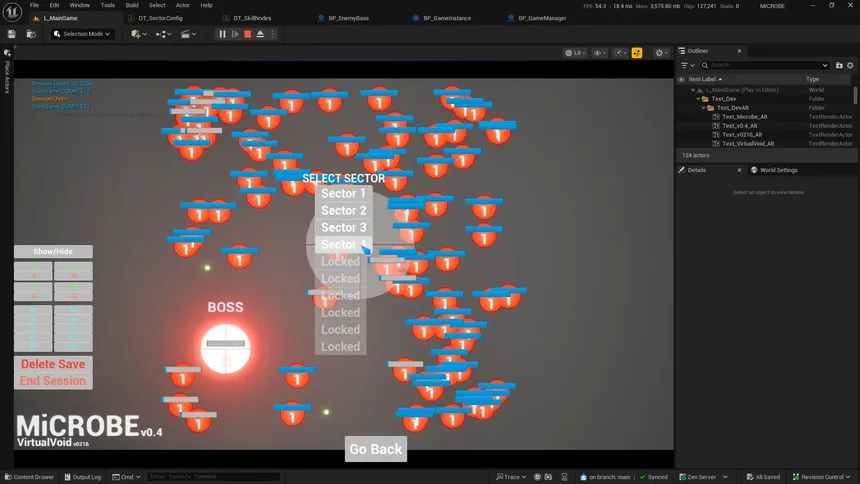The height and width of the screenshot is (484, 860).
Task: Eject from the player controller
Action: coord(260,34)
